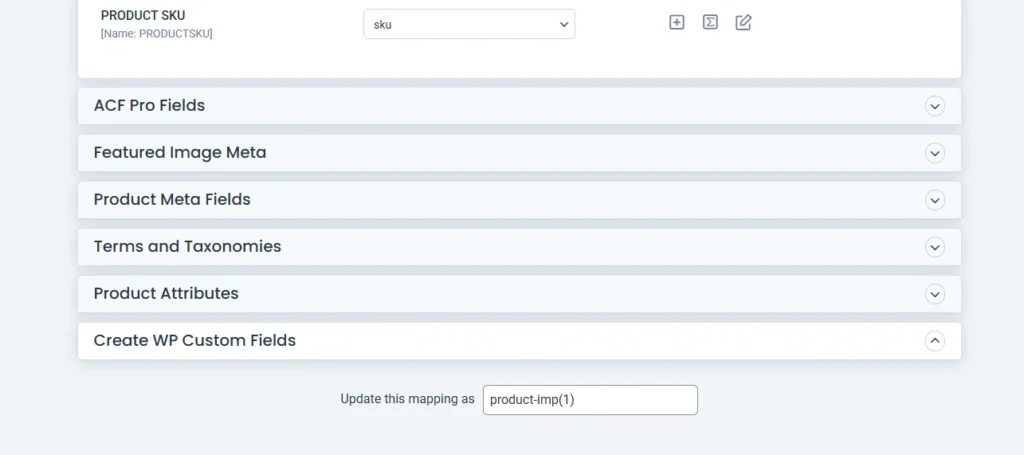This screenshot has width=1024, height=455.
Task: Click the Product Attributes chevron icon
Action: (935, 294)
